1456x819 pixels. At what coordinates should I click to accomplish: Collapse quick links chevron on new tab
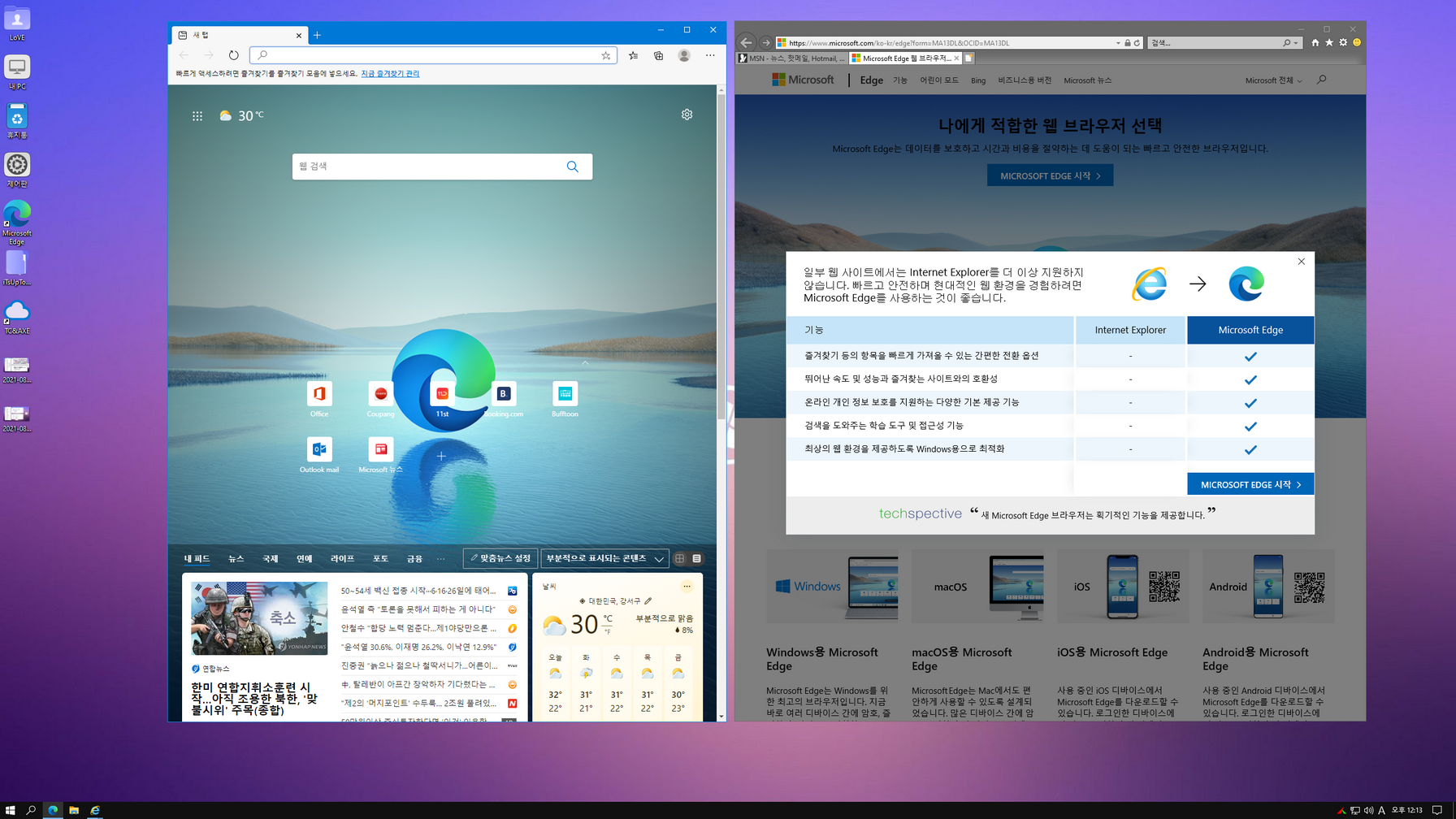click(x=585, y=362)
